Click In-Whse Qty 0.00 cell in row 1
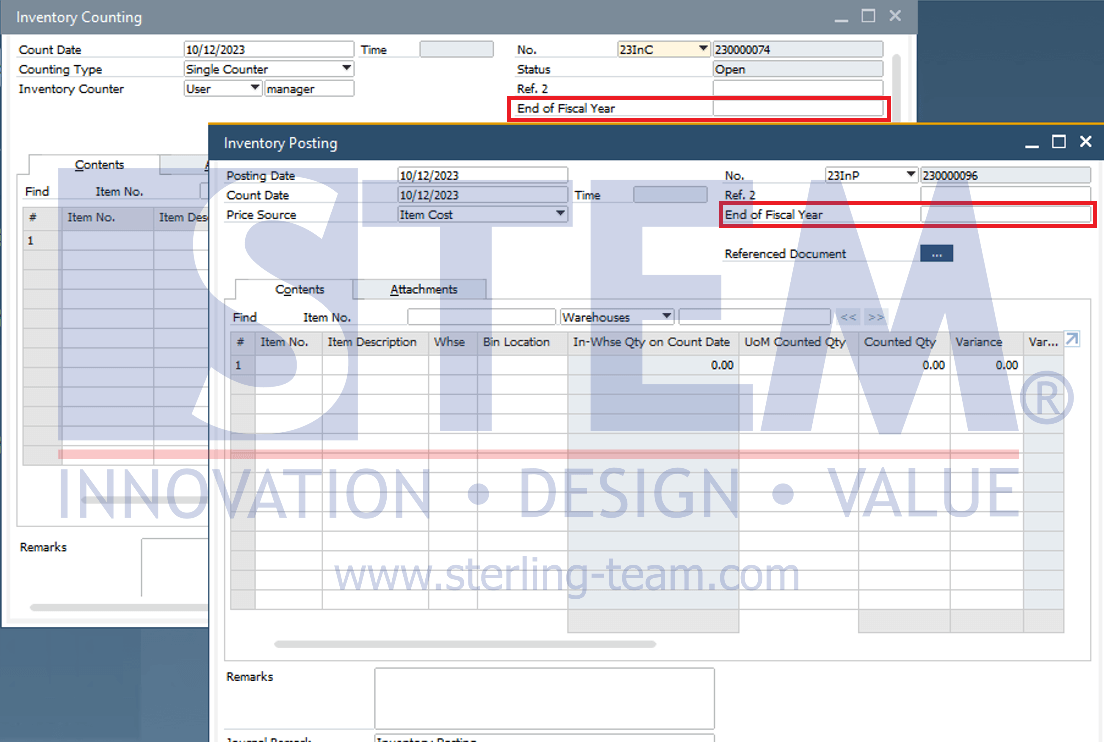 653,365
